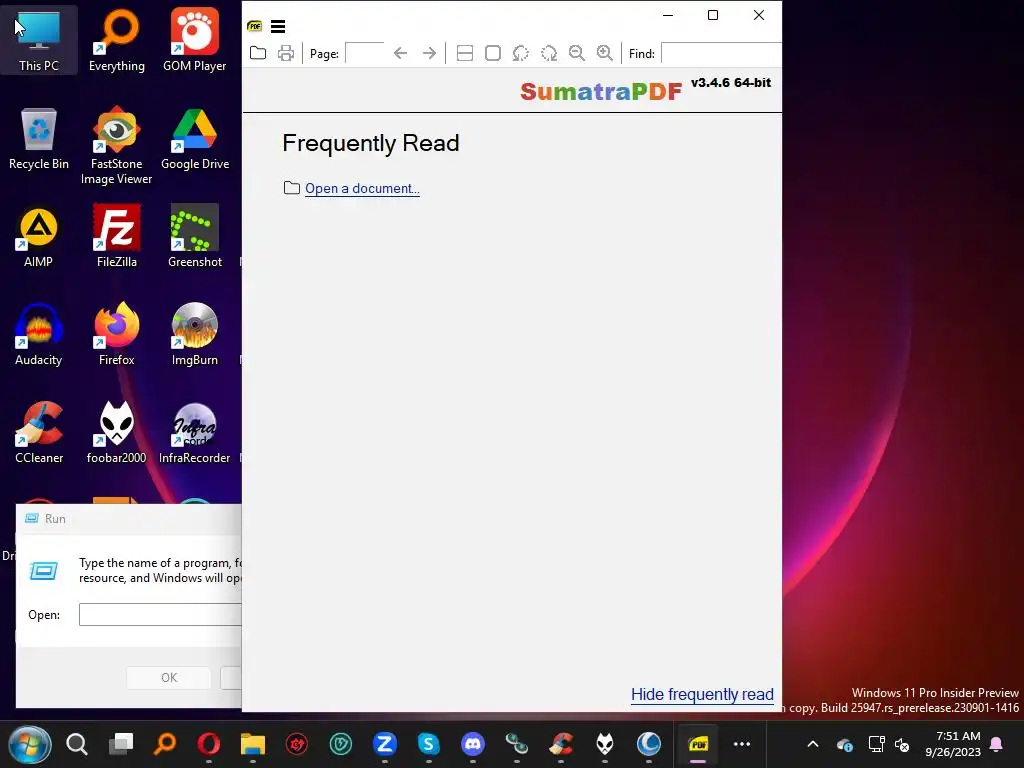This screenshot has height=768, width=1024.
Task: Select Firefox desktop shortcut
Action: tap(117, 335)
